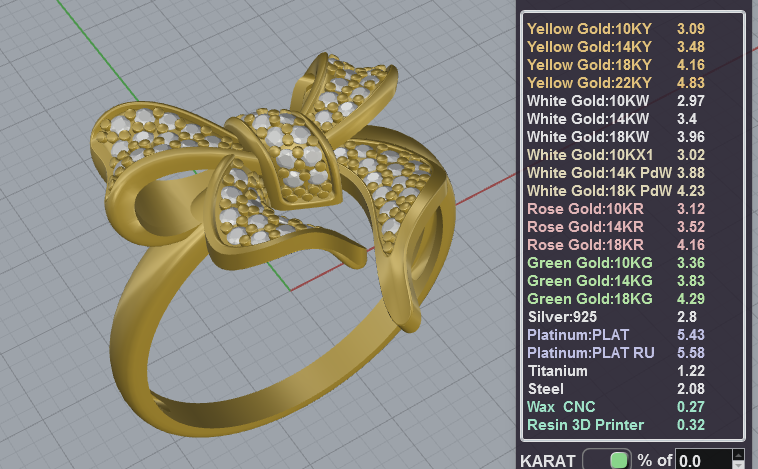Screen dimensions: 758x469
Task: Select the White Gold:10KX1 row
Action: (616, 155)
